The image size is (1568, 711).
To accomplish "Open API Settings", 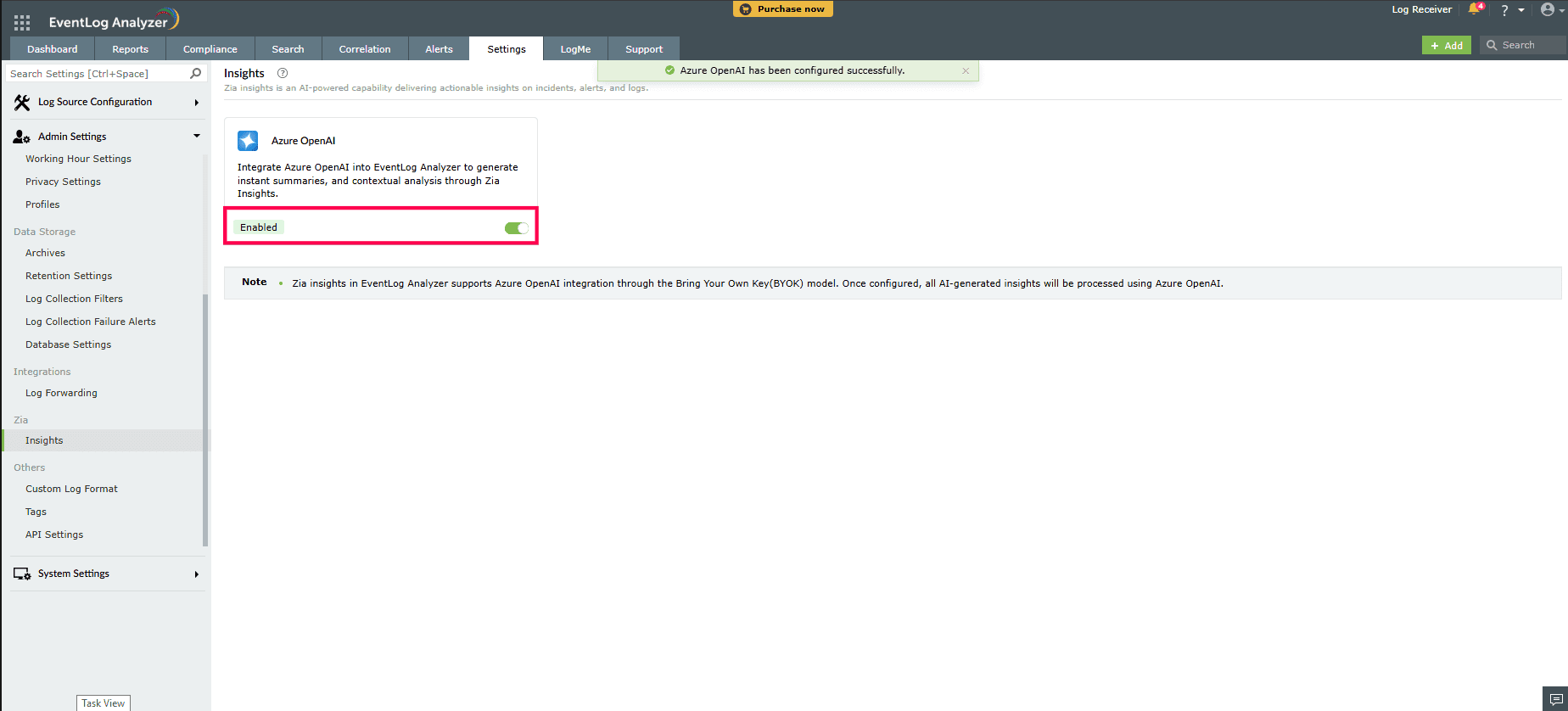I will tap(54, 535).
